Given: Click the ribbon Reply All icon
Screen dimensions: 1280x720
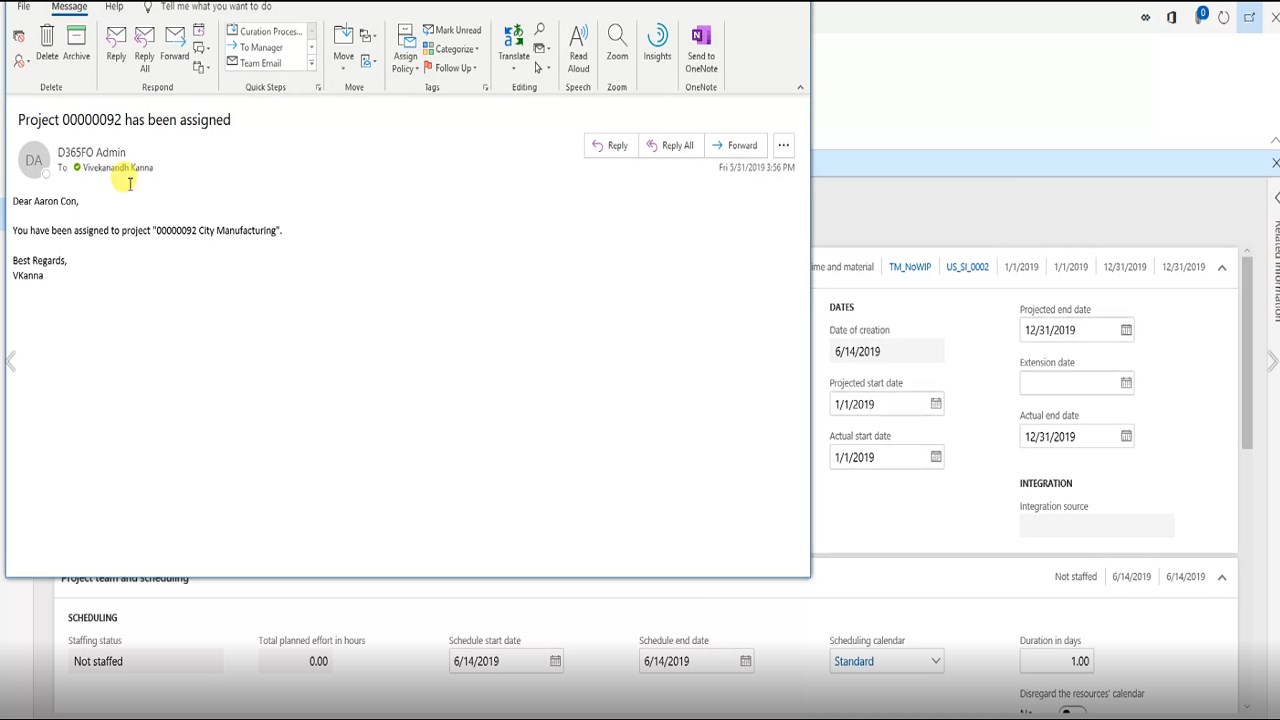Looking at the screenshot, I should (x=144, y=48).
